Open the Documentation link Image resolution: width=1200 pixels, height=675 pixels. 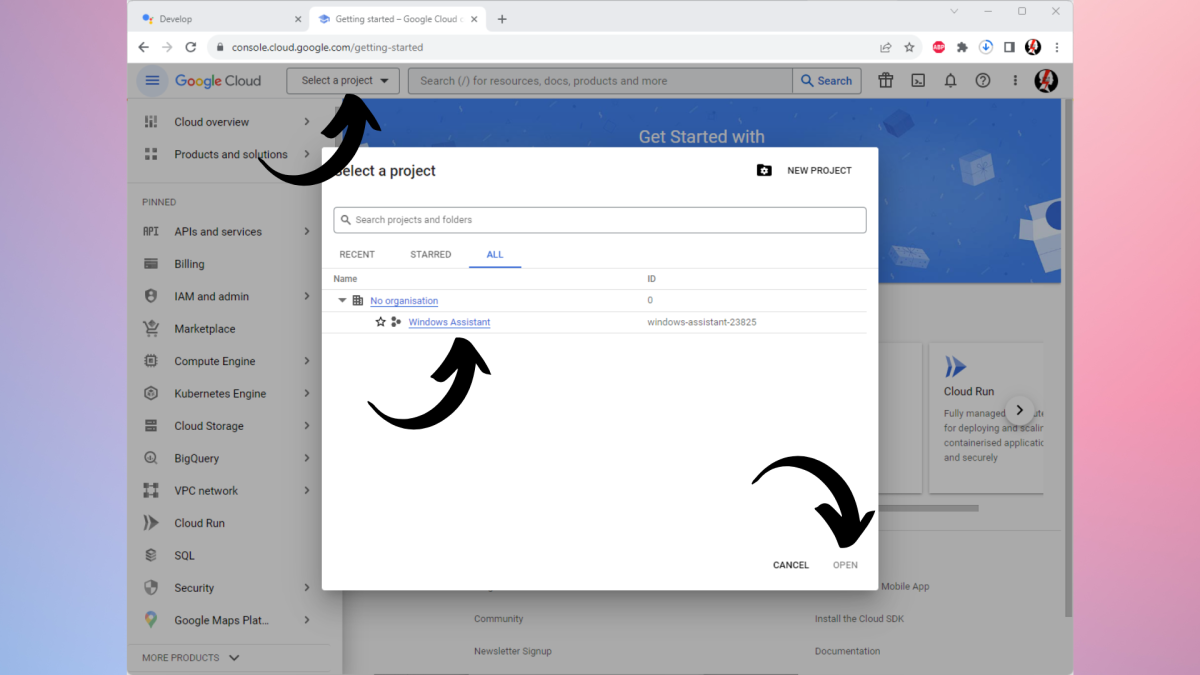[x=847, y=651]
